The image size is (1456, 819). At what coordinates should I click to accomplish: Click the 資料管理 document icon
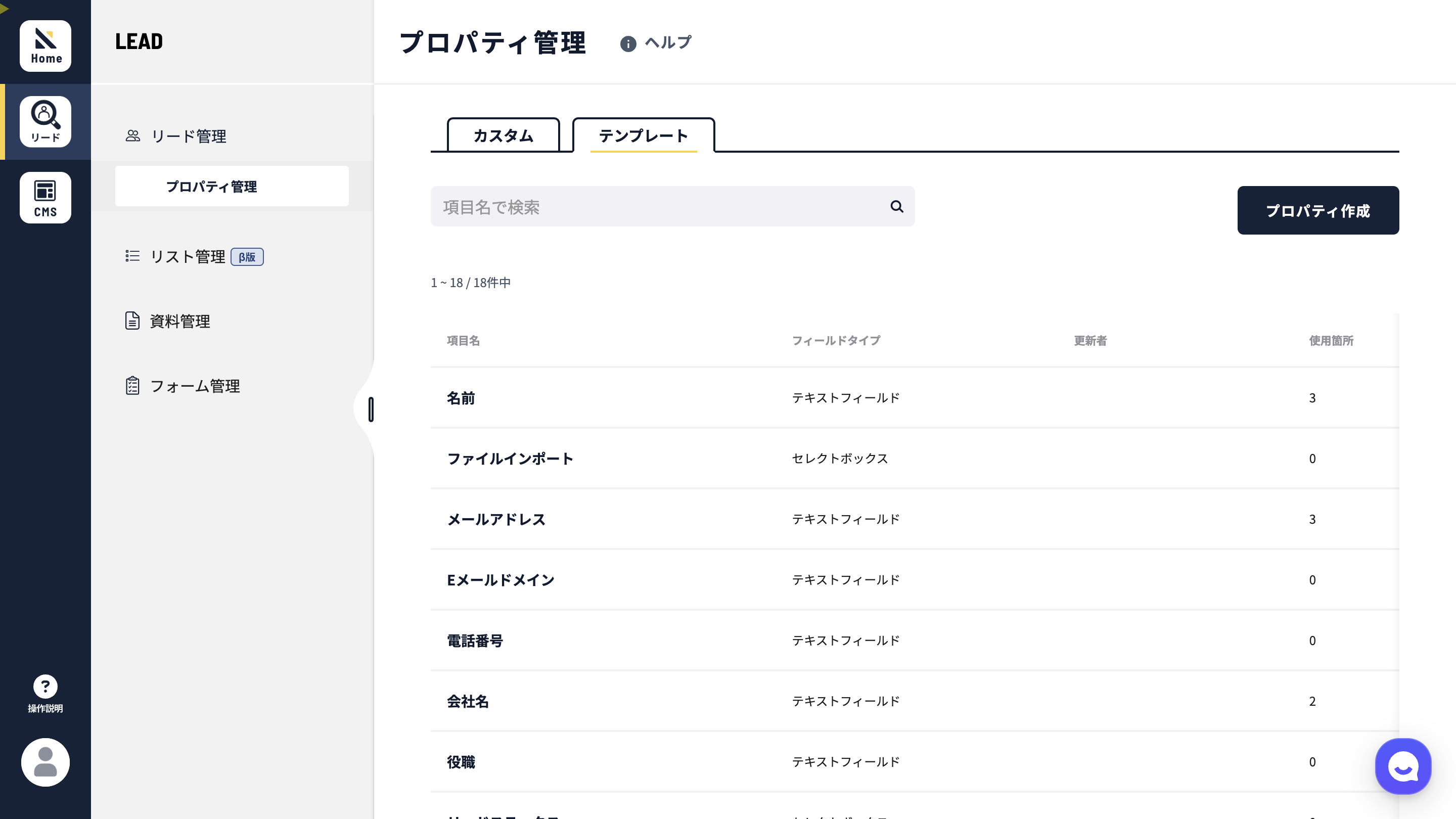(x=132, y=321)
